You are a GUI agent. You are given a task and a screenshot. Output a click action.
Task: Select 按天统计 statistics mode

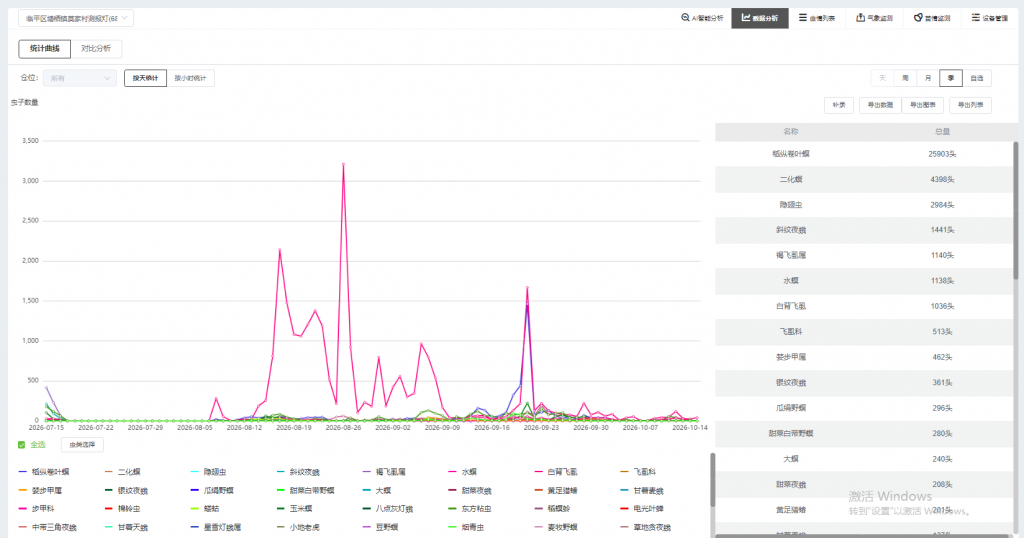(146, 78)
